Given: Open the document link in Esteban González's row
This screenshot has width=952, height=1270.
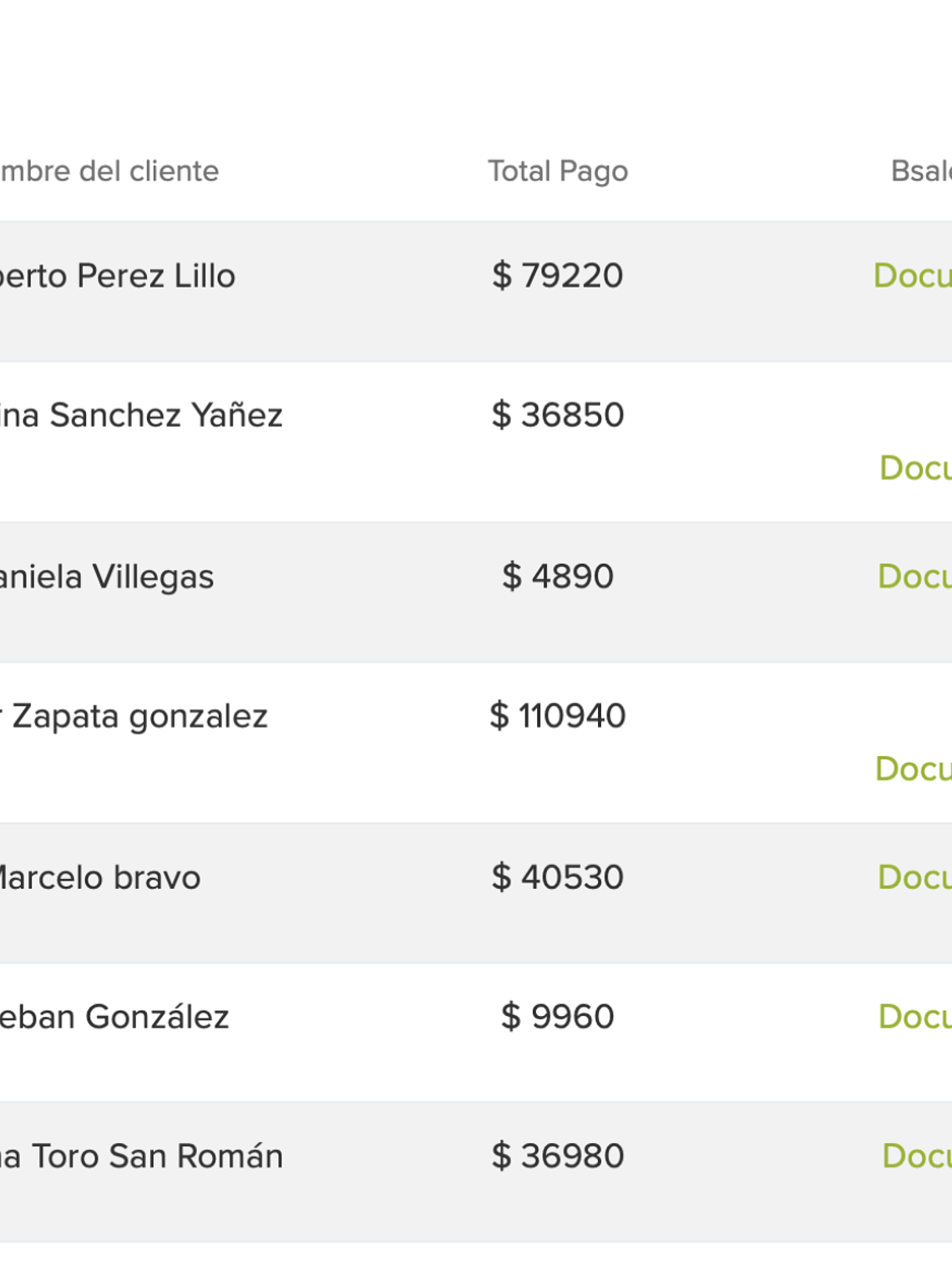Looking at the screenshot, I should coord(914,1017).
